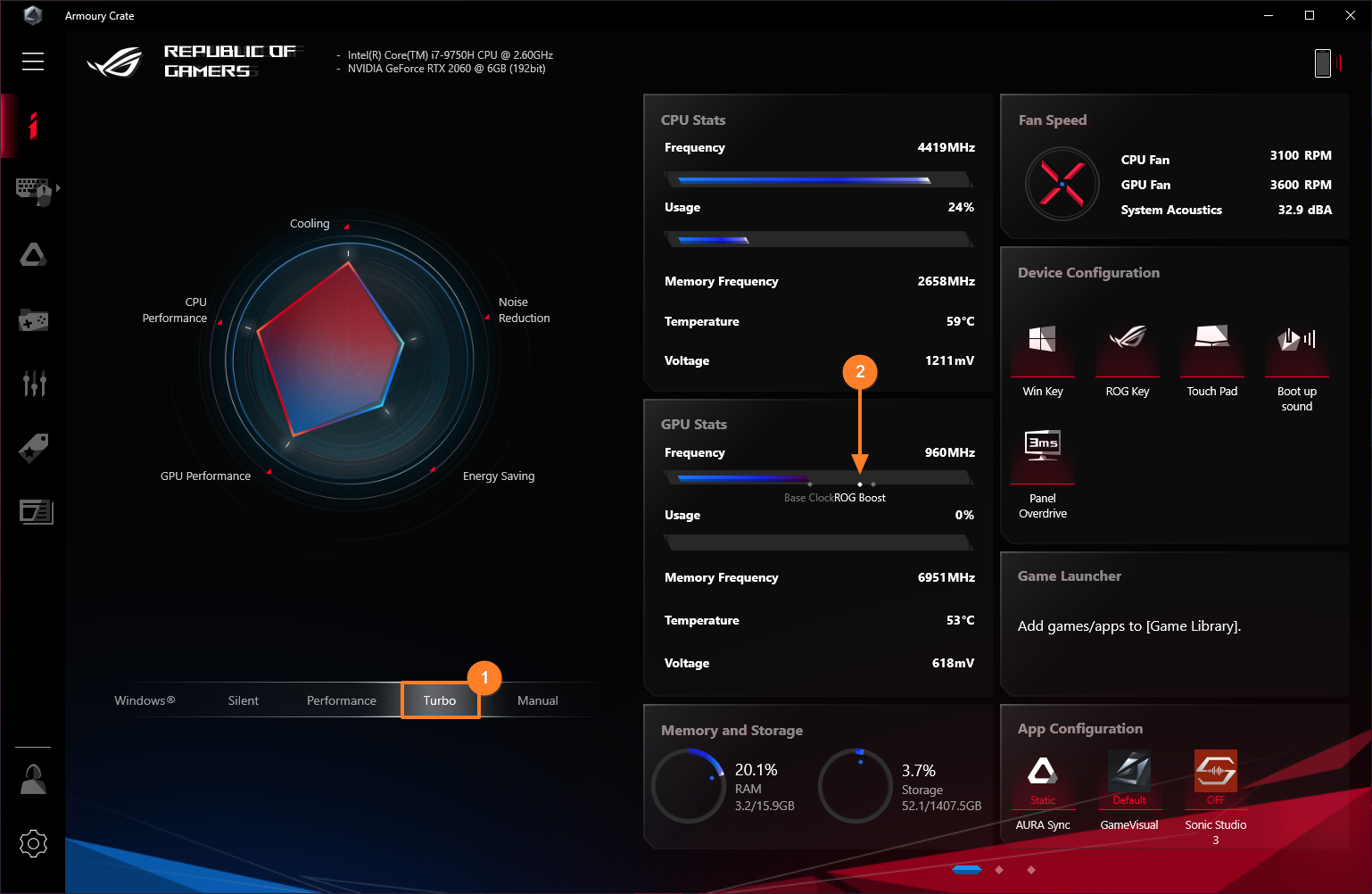Click the fan icon in Fan Speed

[1062, 184]
